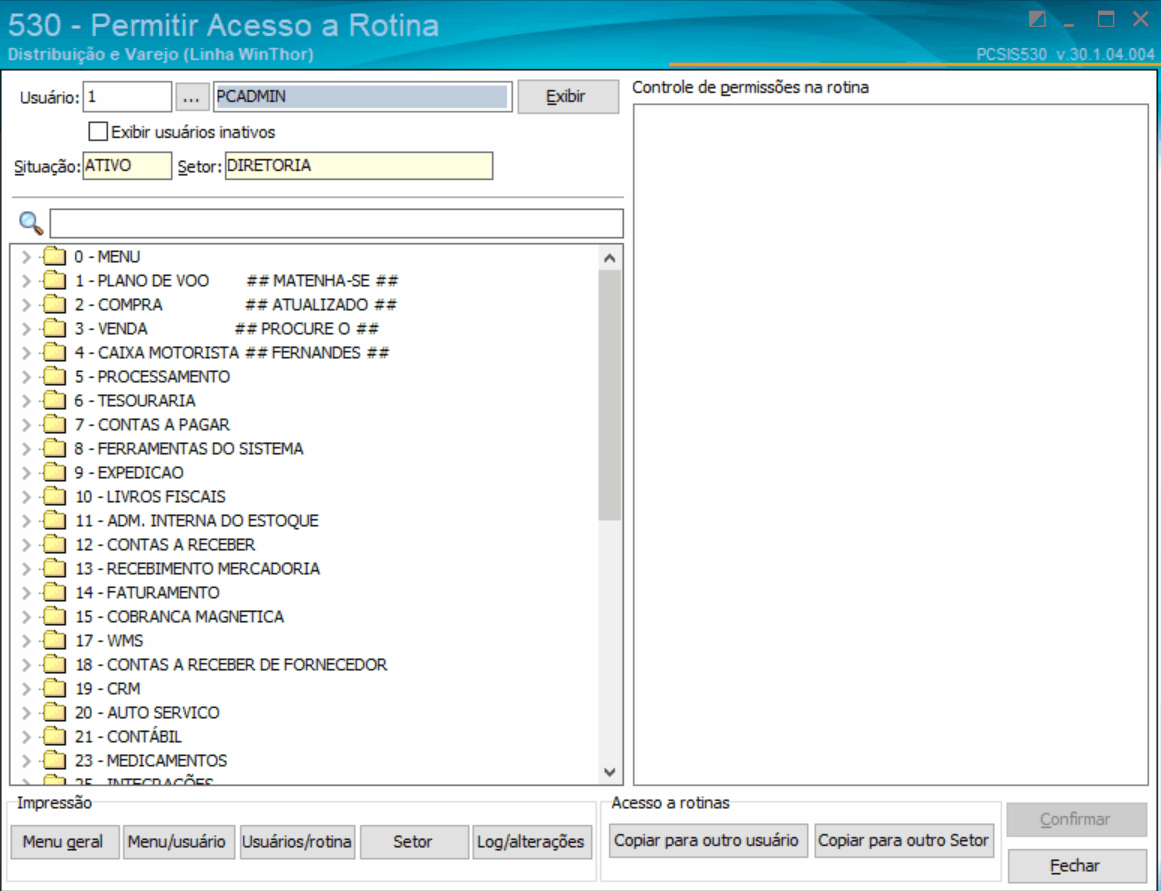Expand the 3 - VENDA tree node
Image resolution: width=1161 pixels, height=891 pixels.
click(x=27, y=328)
